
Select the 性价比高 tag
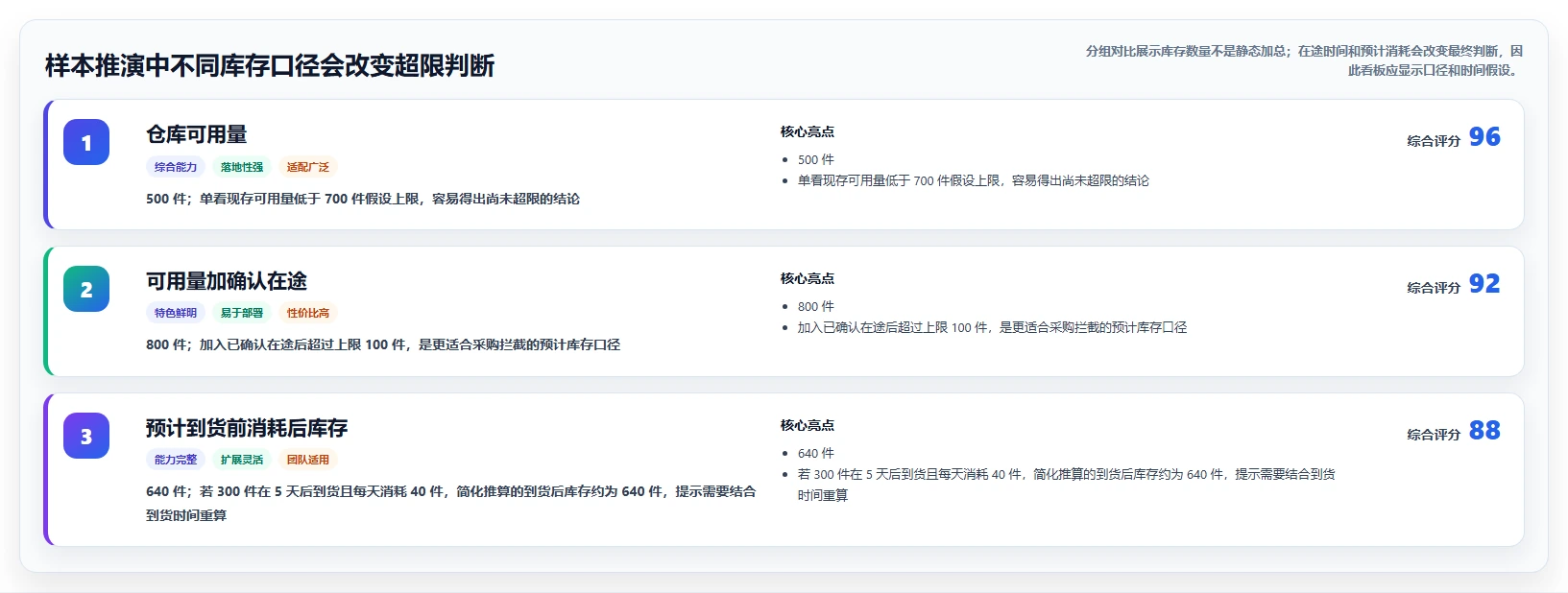point(308,313)
